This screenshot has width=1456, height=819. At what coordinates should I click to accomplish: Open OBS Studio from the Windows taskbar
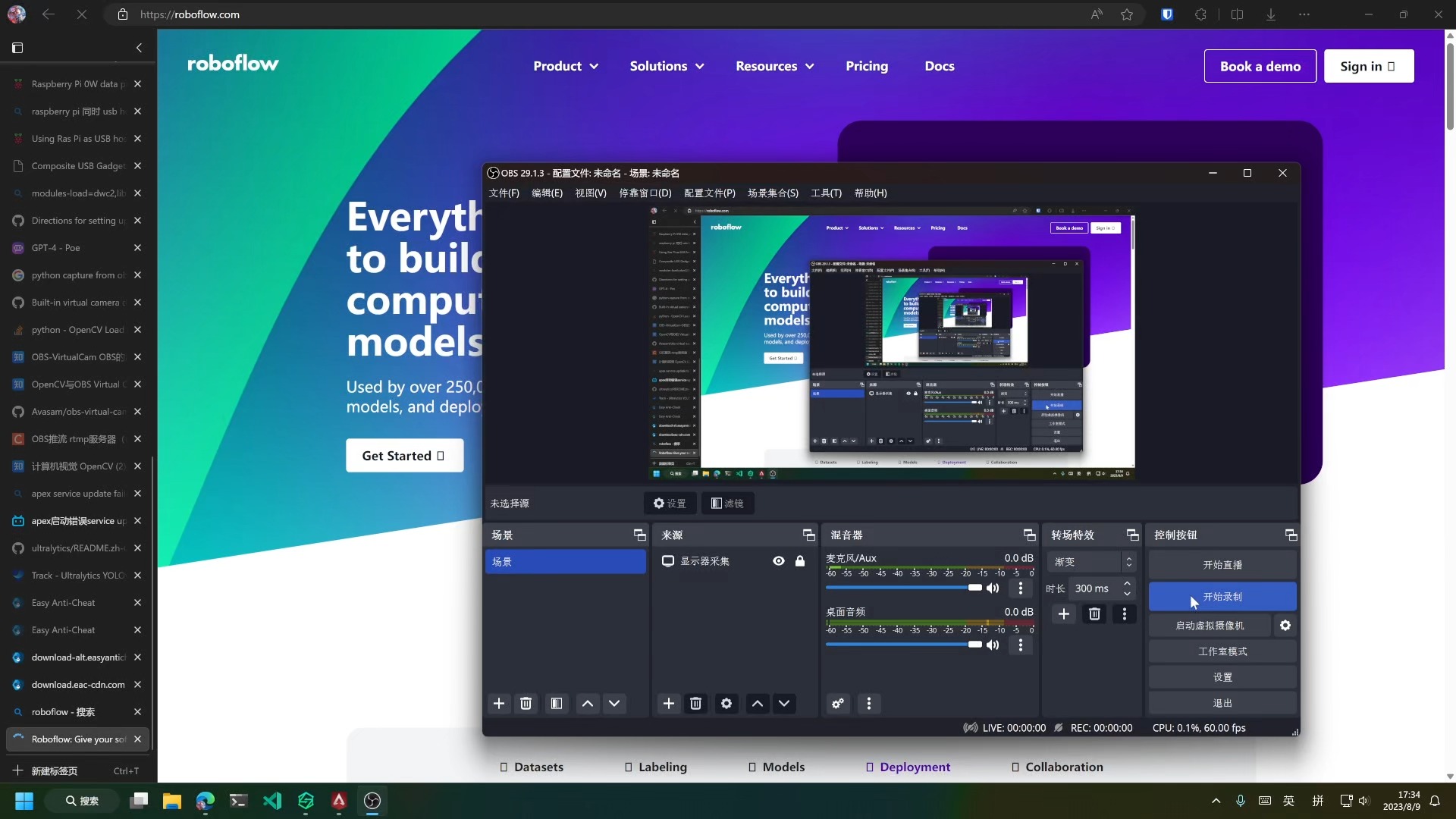click(372, 801)
